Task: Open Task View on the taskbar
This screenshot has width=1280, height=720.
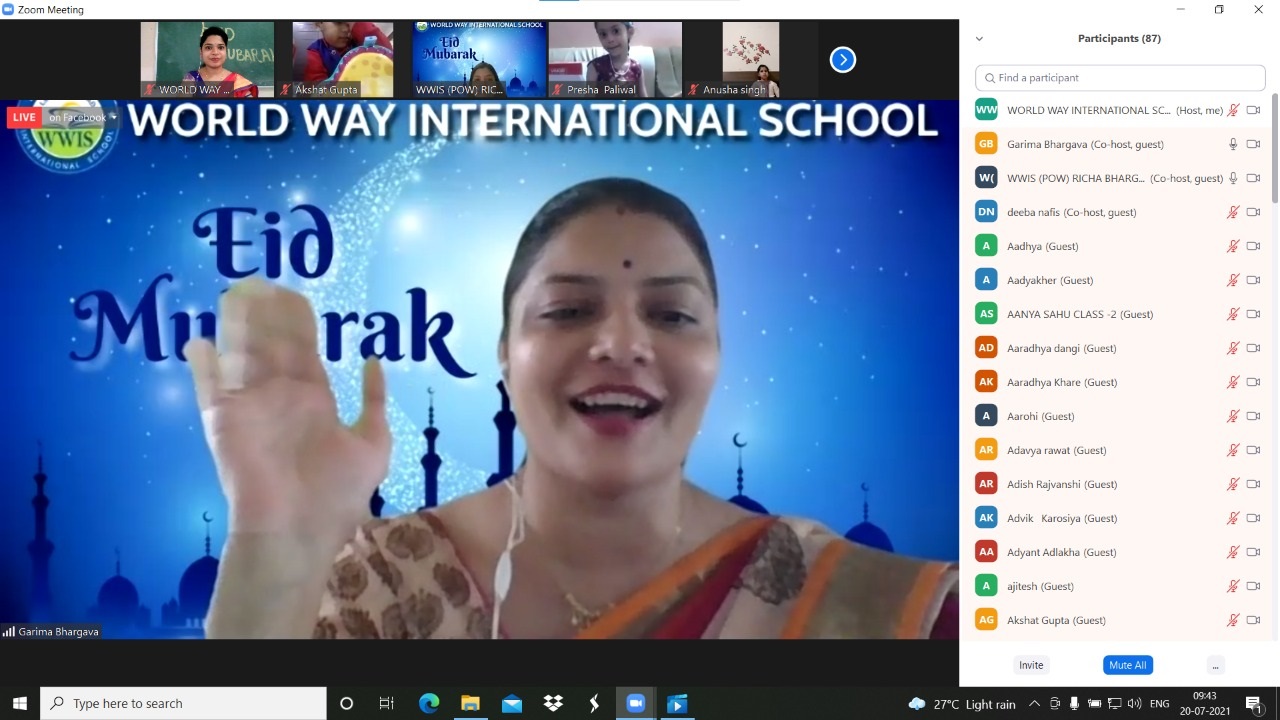Action: tap(387, 704)
